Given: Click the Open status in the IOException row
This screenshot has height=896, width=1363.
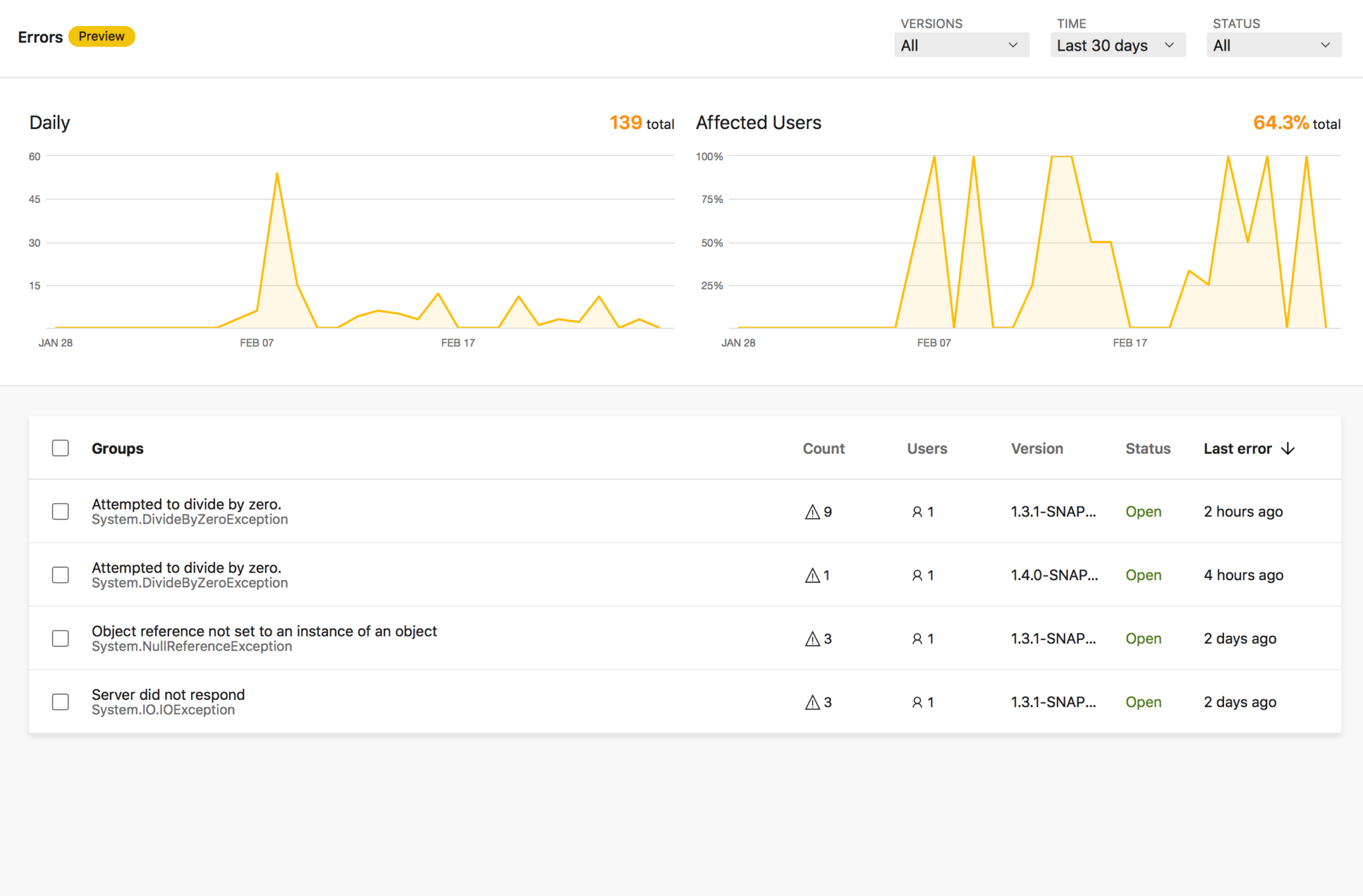Looking at the screenshot, I should pos(1143,702).
